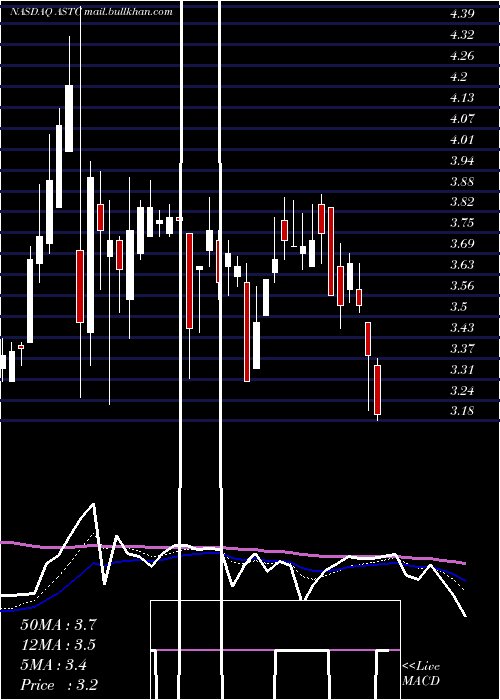
Task: Select the 3.75 price axis label
Action: [462, 223]
